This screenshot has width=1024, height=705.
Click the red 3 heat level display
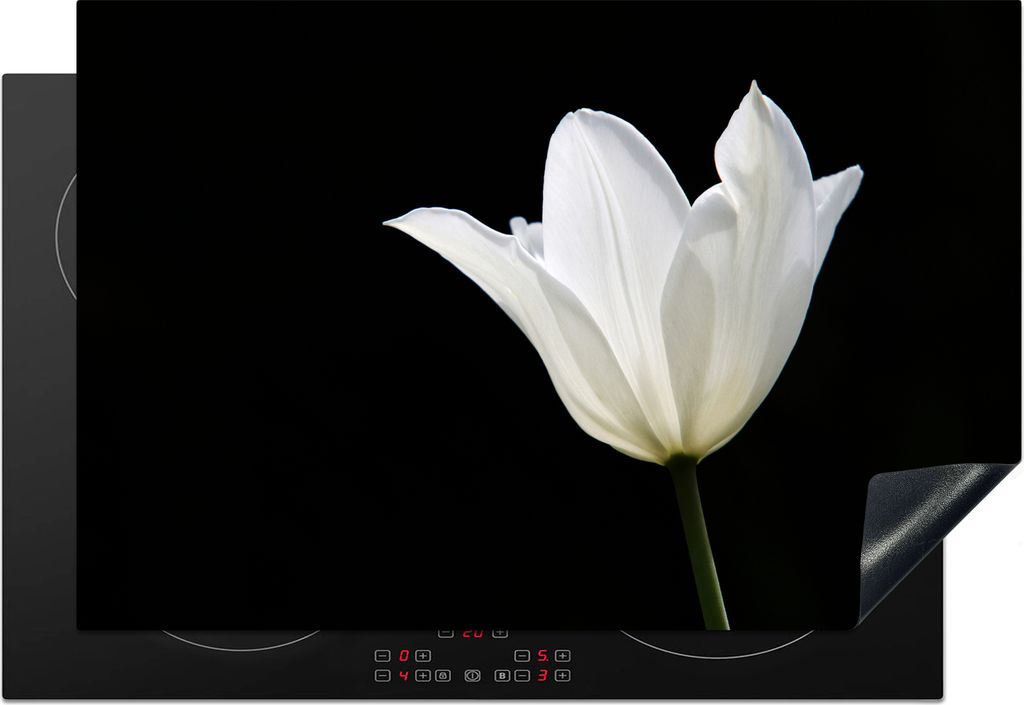(542, 676)
